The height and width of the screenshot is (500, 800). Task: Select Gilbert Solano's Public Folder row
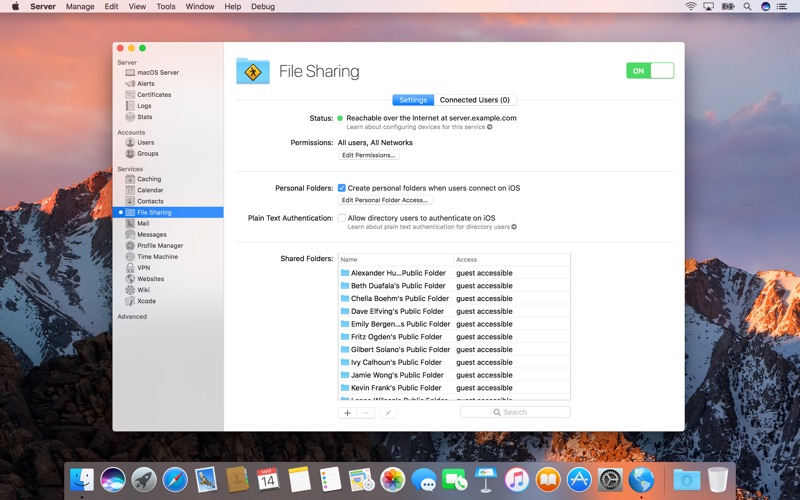[x=454, y=349]
